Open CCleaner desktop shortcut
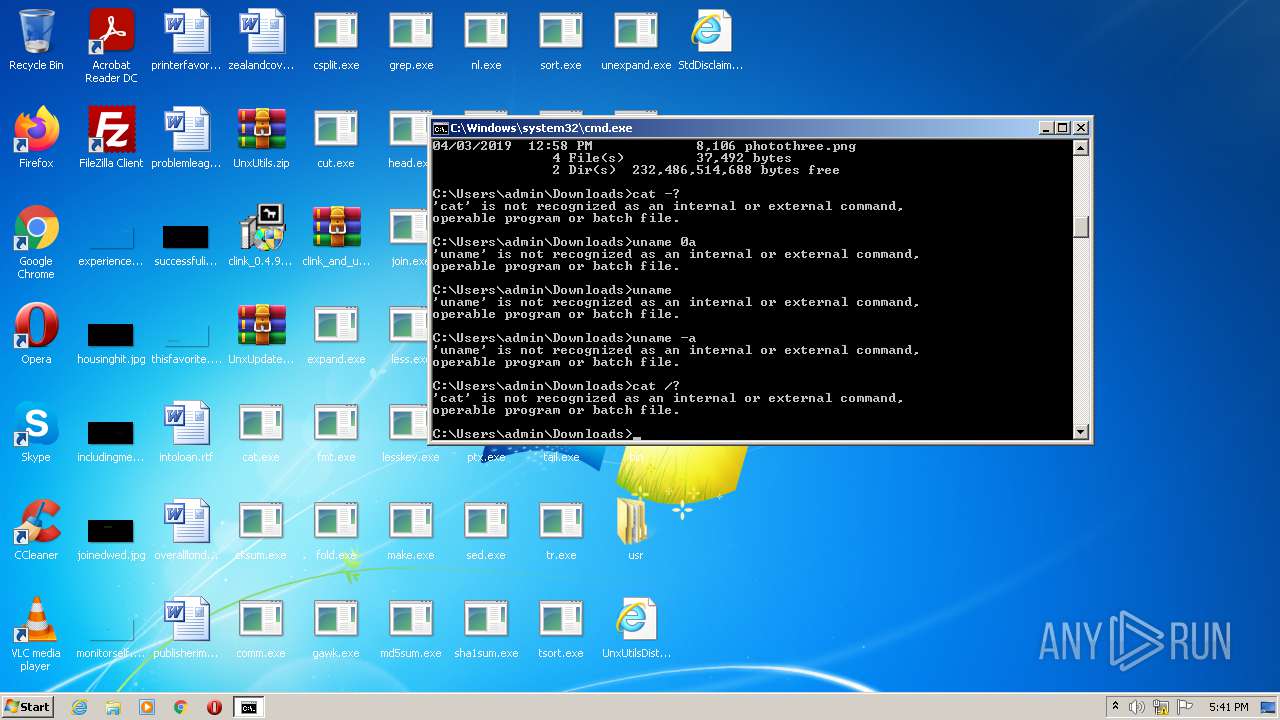 point(36,530)
